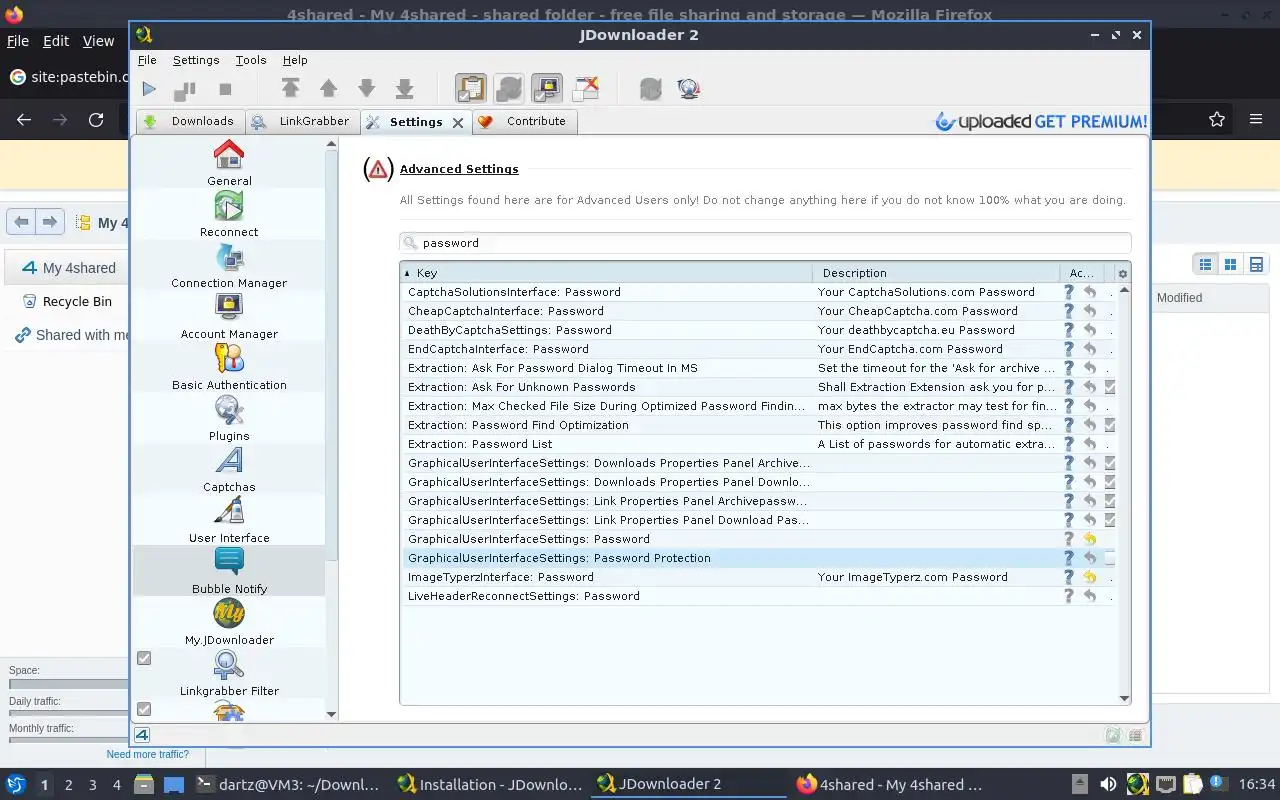This screenshot has width=1280, height=800.
Task: Open the table column settings gear
Action: click(1122, 273)
